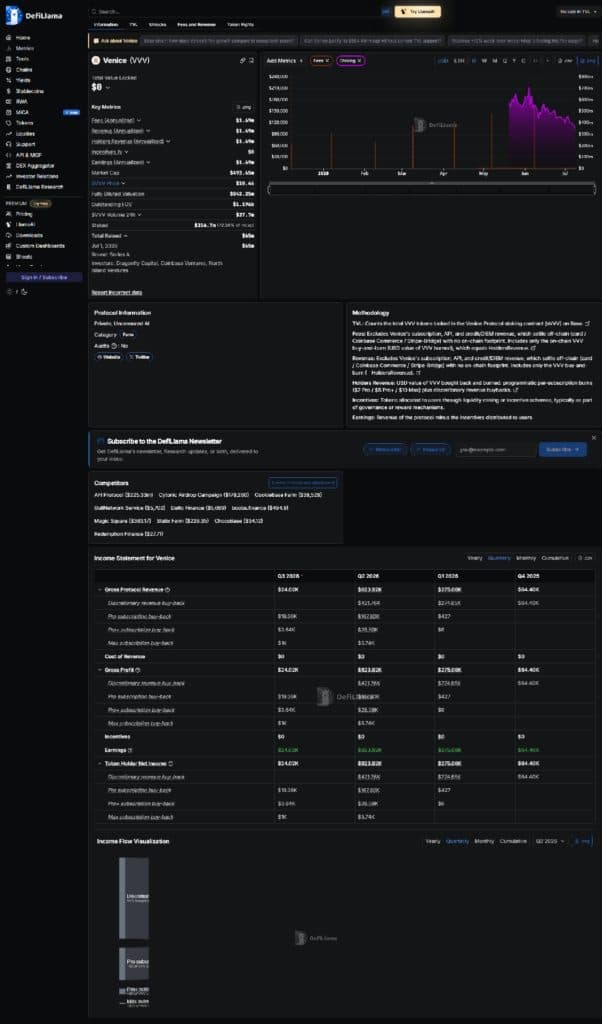The height and width of the screenshot is (1024, 602).
Task: Open the Q2 2026 period dropdown
Action: (550, 841)
